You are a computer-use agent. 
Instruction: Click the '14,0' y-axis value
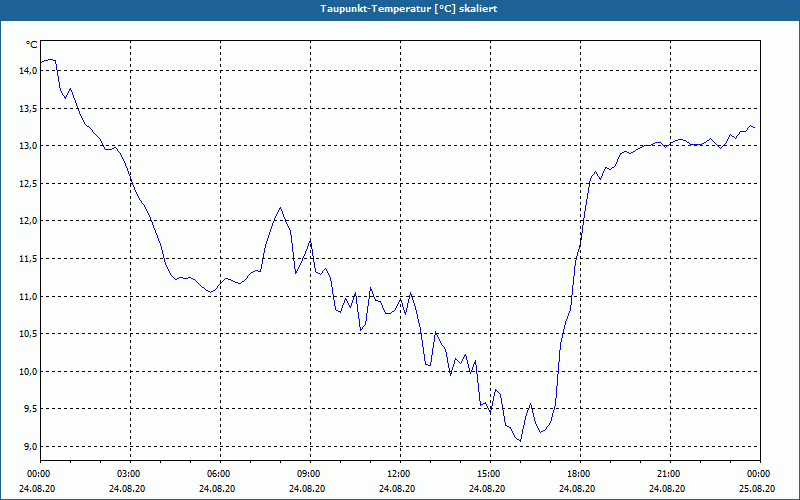(x=28, y=71)
